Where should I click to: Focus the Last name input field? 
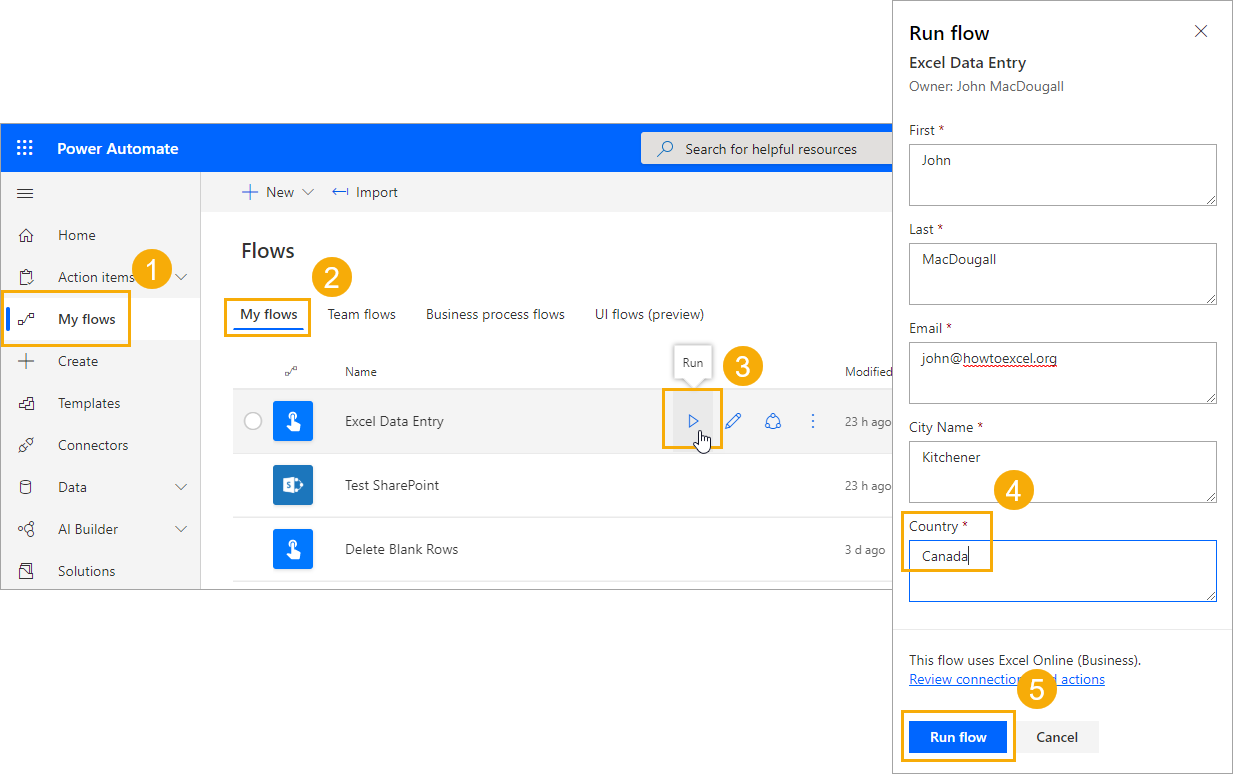pyautogui.click(x=1063, y=274)
